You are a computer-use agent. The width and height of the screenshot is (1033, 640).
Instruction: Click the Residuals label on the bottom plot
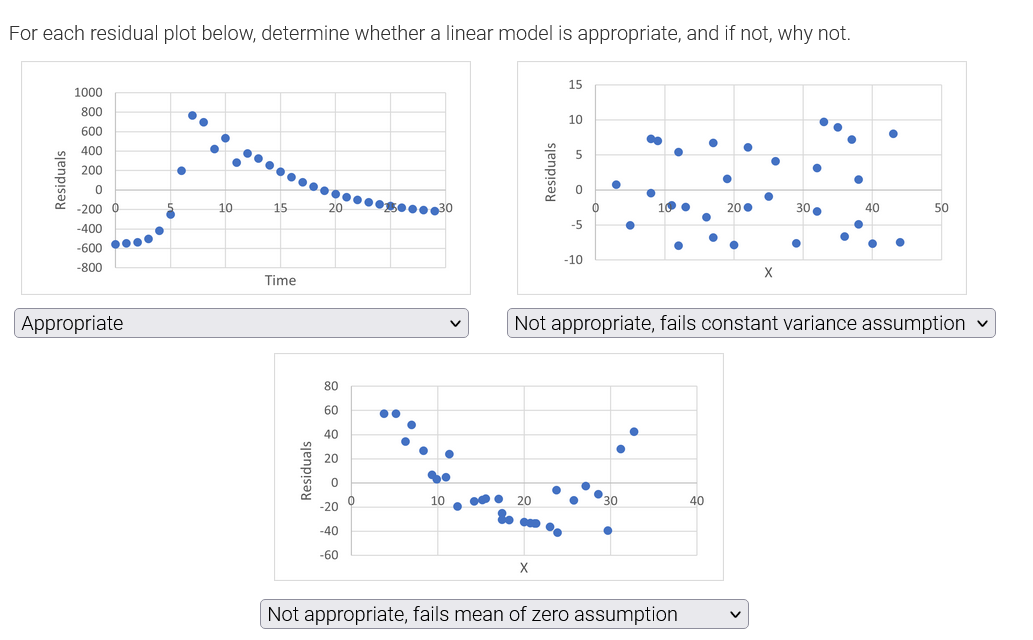coord(306,470)
